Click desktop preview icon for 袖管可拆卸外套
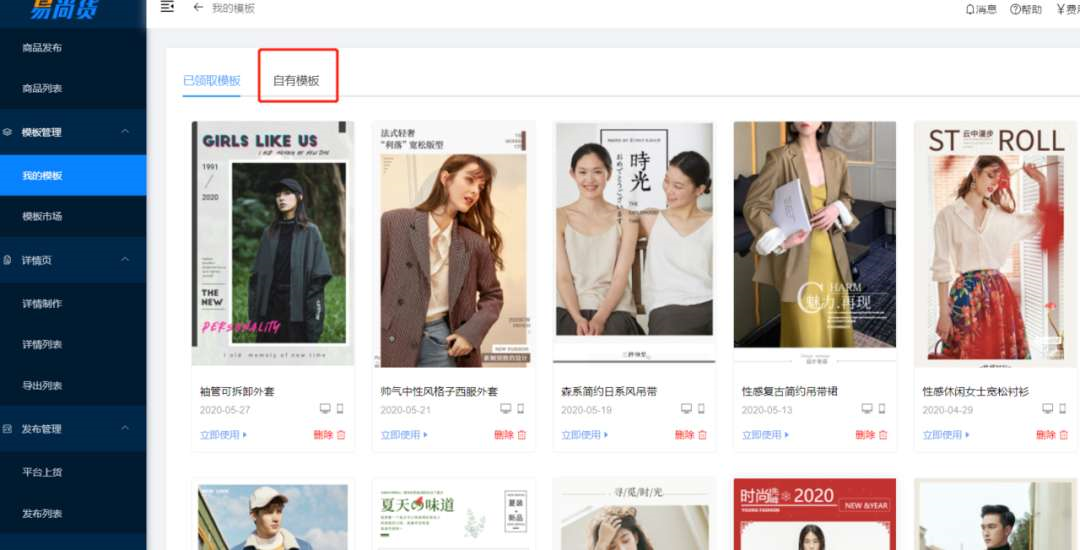The height and width of the screenshot is (550, 1080). click(325, 408)
